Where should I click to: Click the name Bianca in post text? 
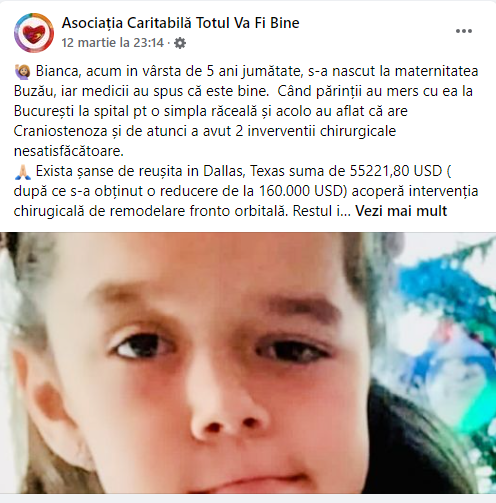click(58, 71)
